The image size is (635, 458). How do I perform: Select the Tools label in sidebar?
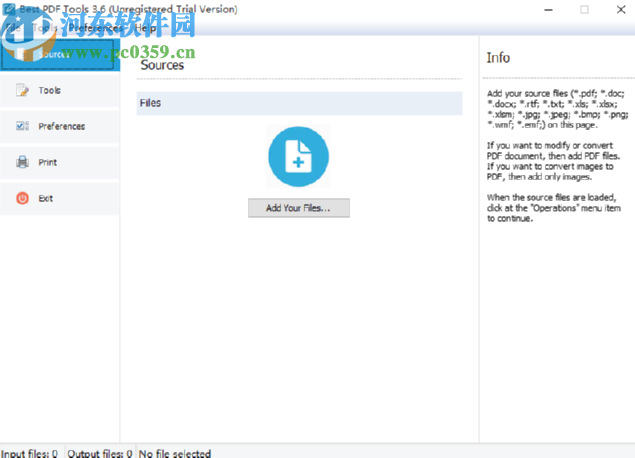click(49, 90)
